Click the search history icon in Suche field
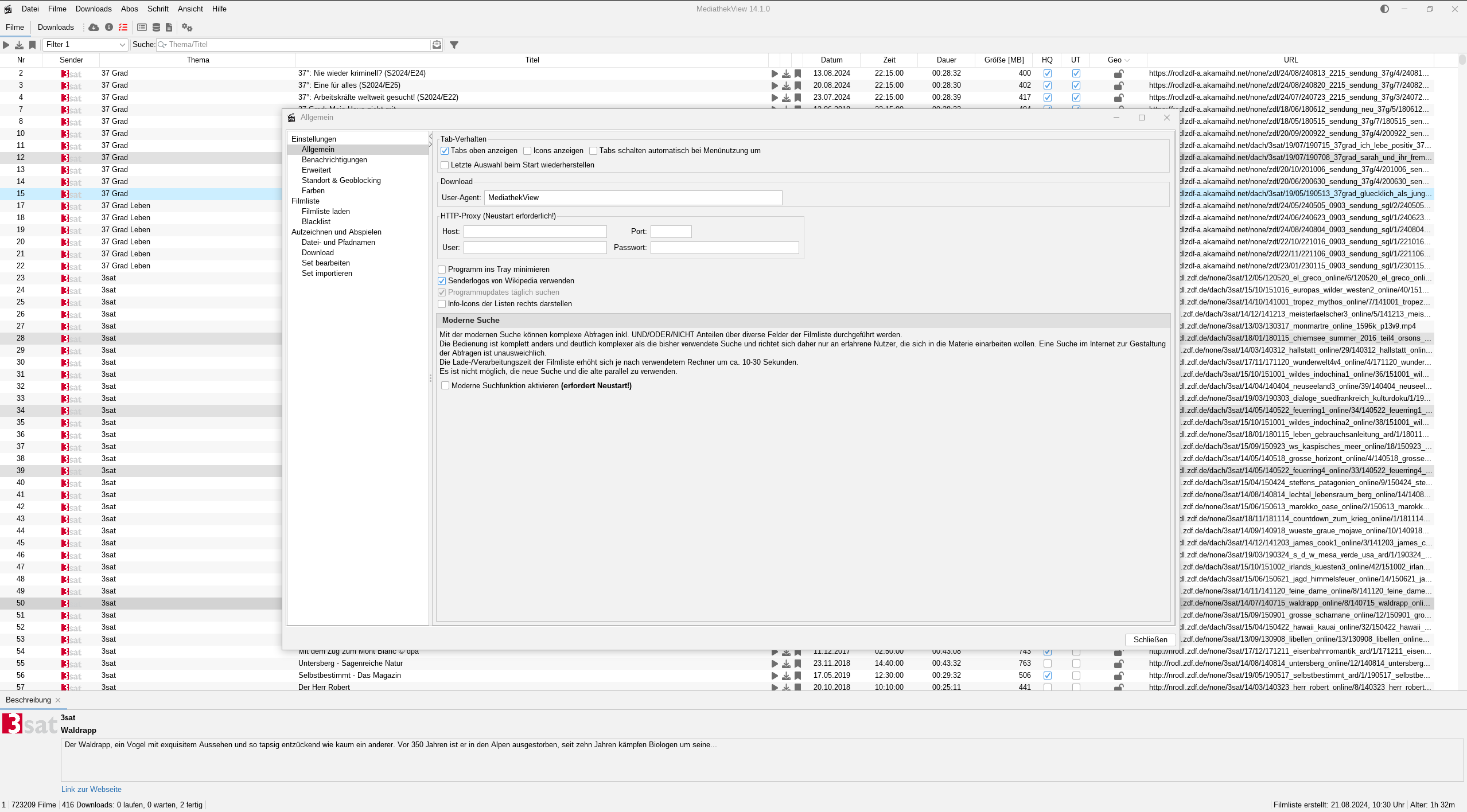The height and width of the screenshot is (812, 1467). click(437, 45)
